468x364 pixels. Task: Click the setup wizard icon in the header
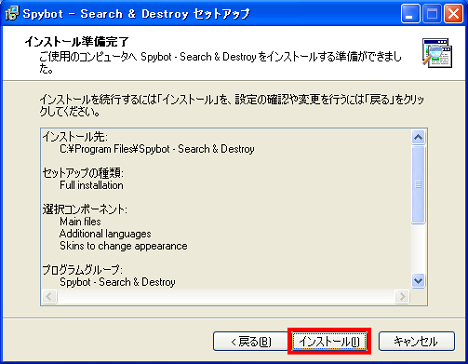point(437,53)
